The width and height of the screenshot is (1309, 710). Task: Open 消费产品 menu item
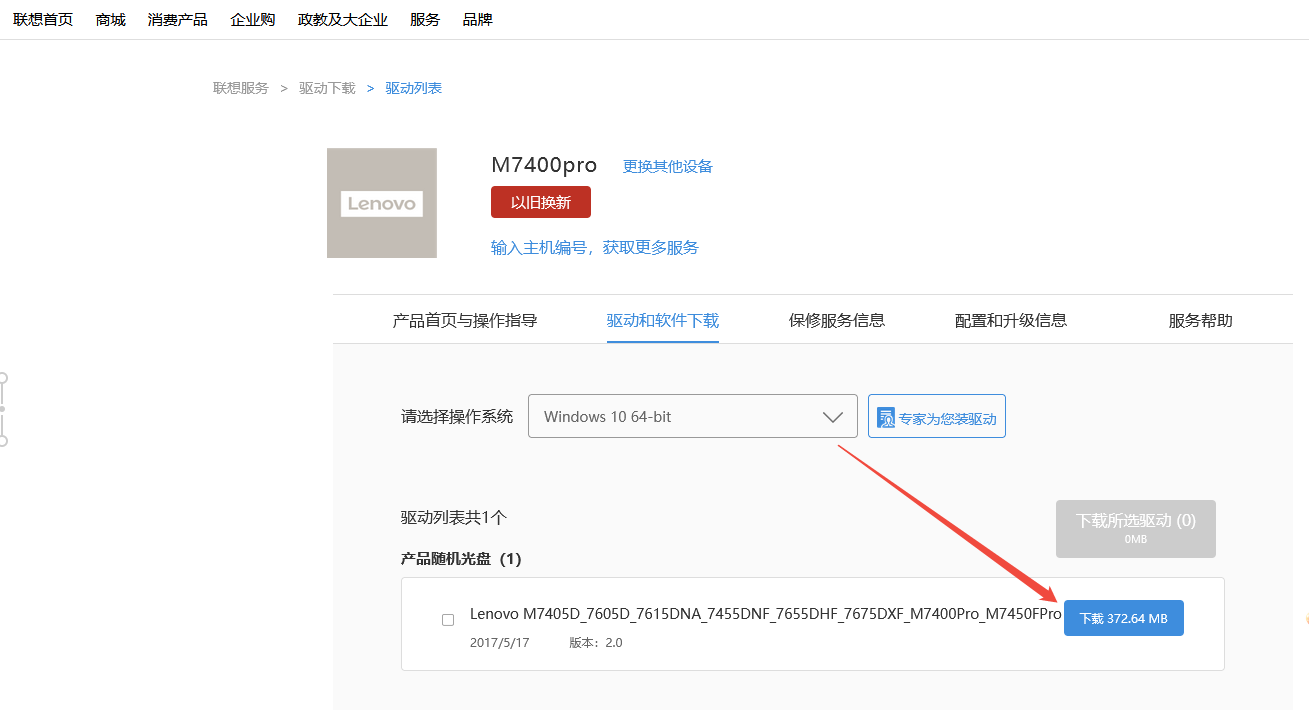coord(178,19)
